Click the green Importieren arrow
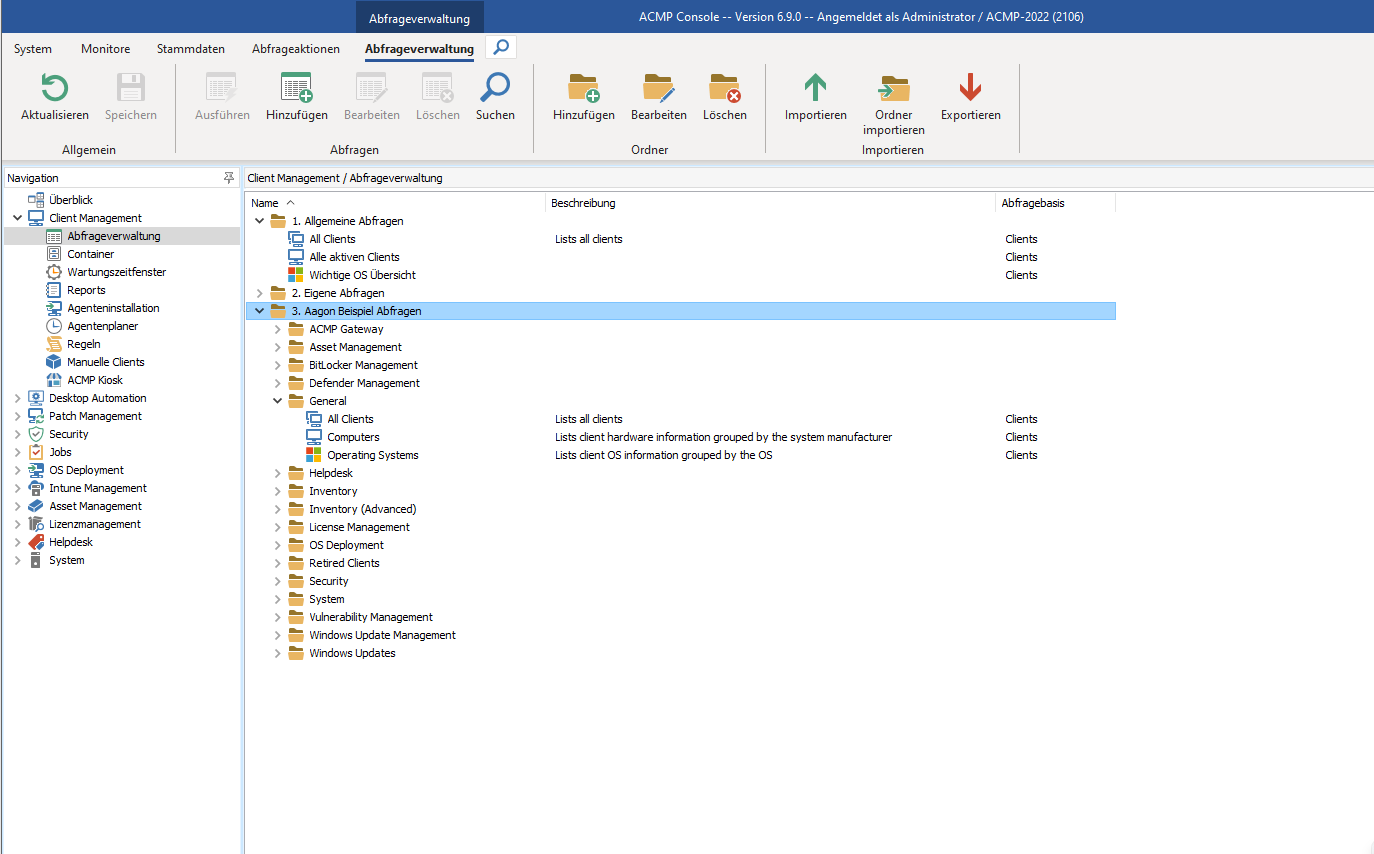Viewport: 1374px width, 854px height. pos(815,89)
